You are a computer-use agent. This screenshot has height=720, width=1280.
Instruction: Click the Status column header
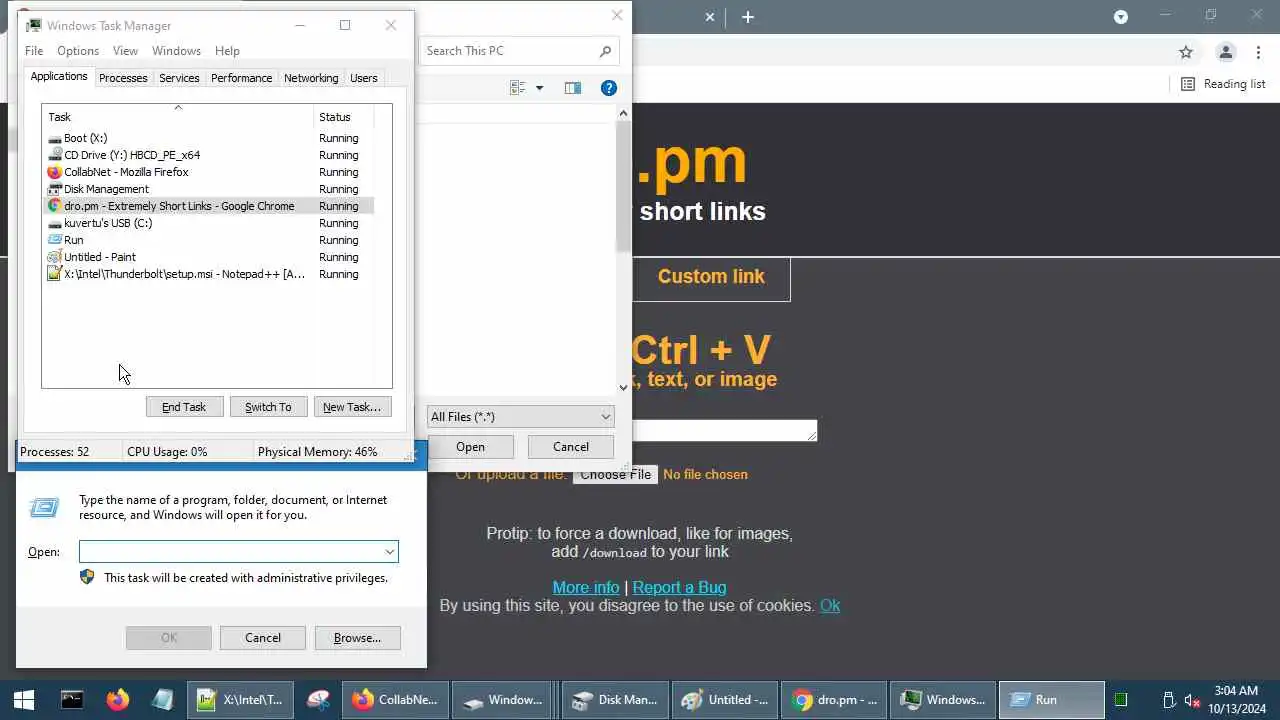pos(343,117)
